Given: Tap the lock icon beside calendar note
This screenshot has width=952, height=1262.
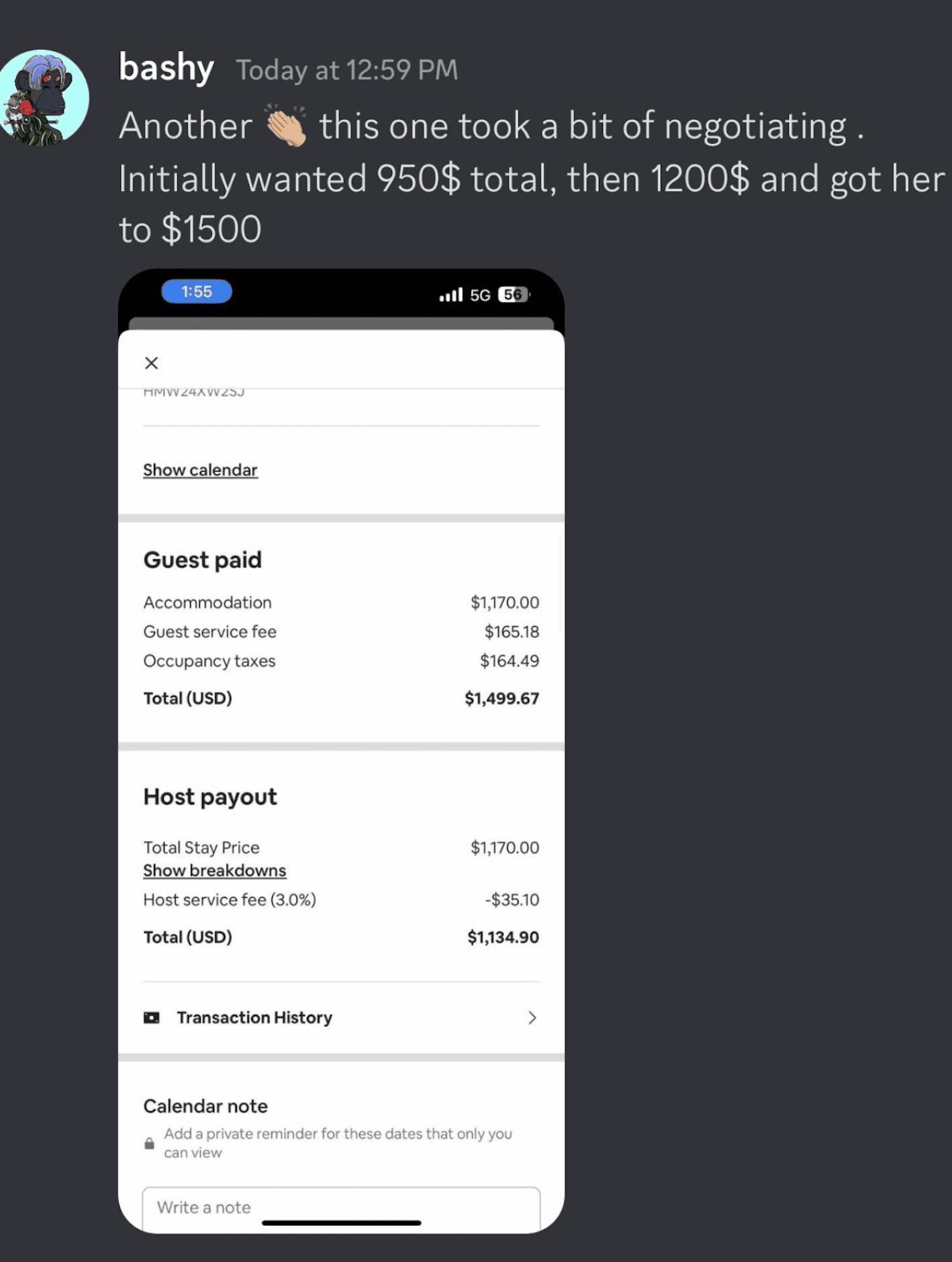Looking at the screenshot, I should click(x=149, y=1143).
